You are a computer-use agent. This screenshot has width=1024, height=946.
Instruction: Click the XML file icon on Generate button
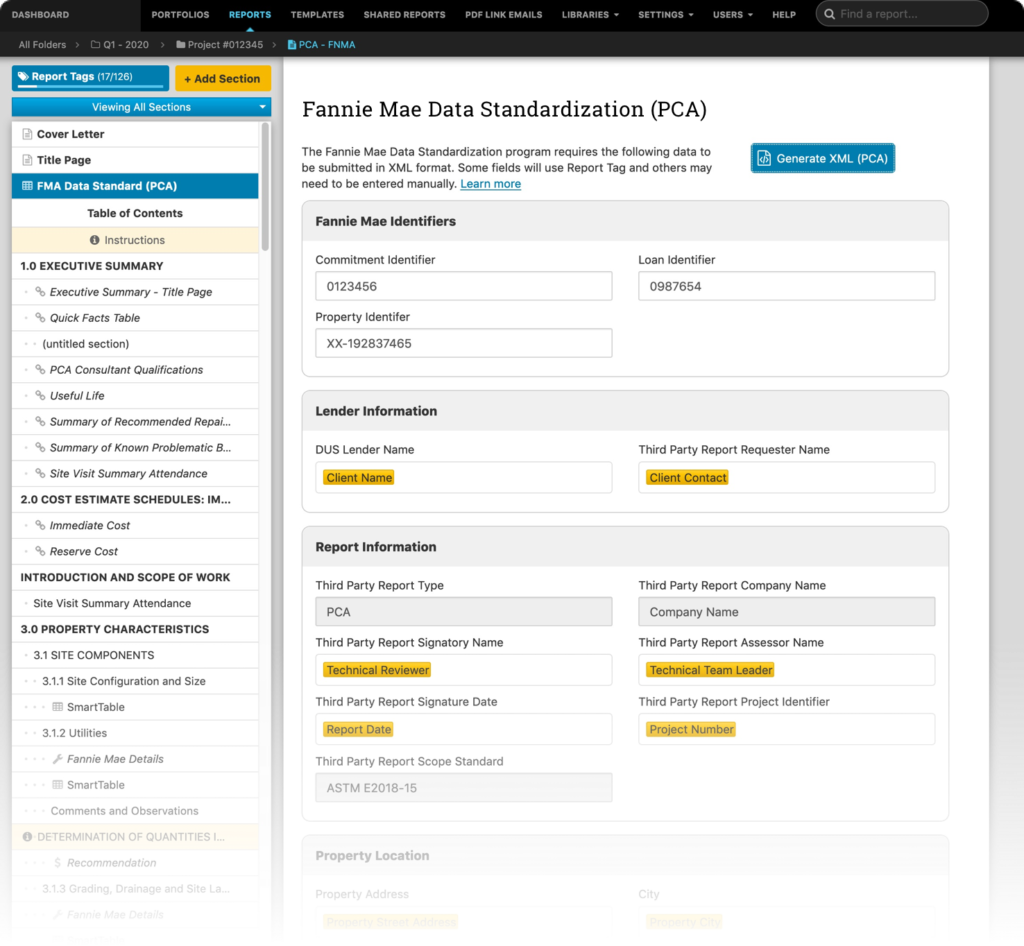tap(764, 158)
